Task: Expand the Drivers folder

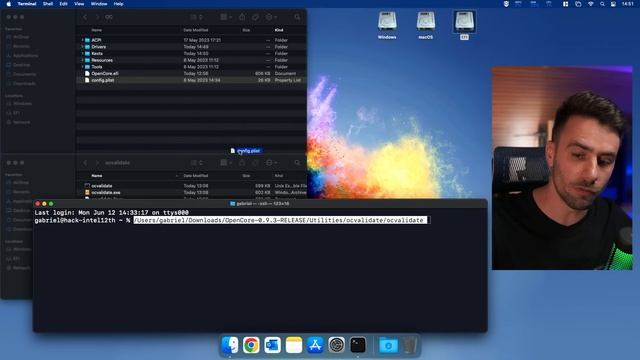Action: click(82, 47)
